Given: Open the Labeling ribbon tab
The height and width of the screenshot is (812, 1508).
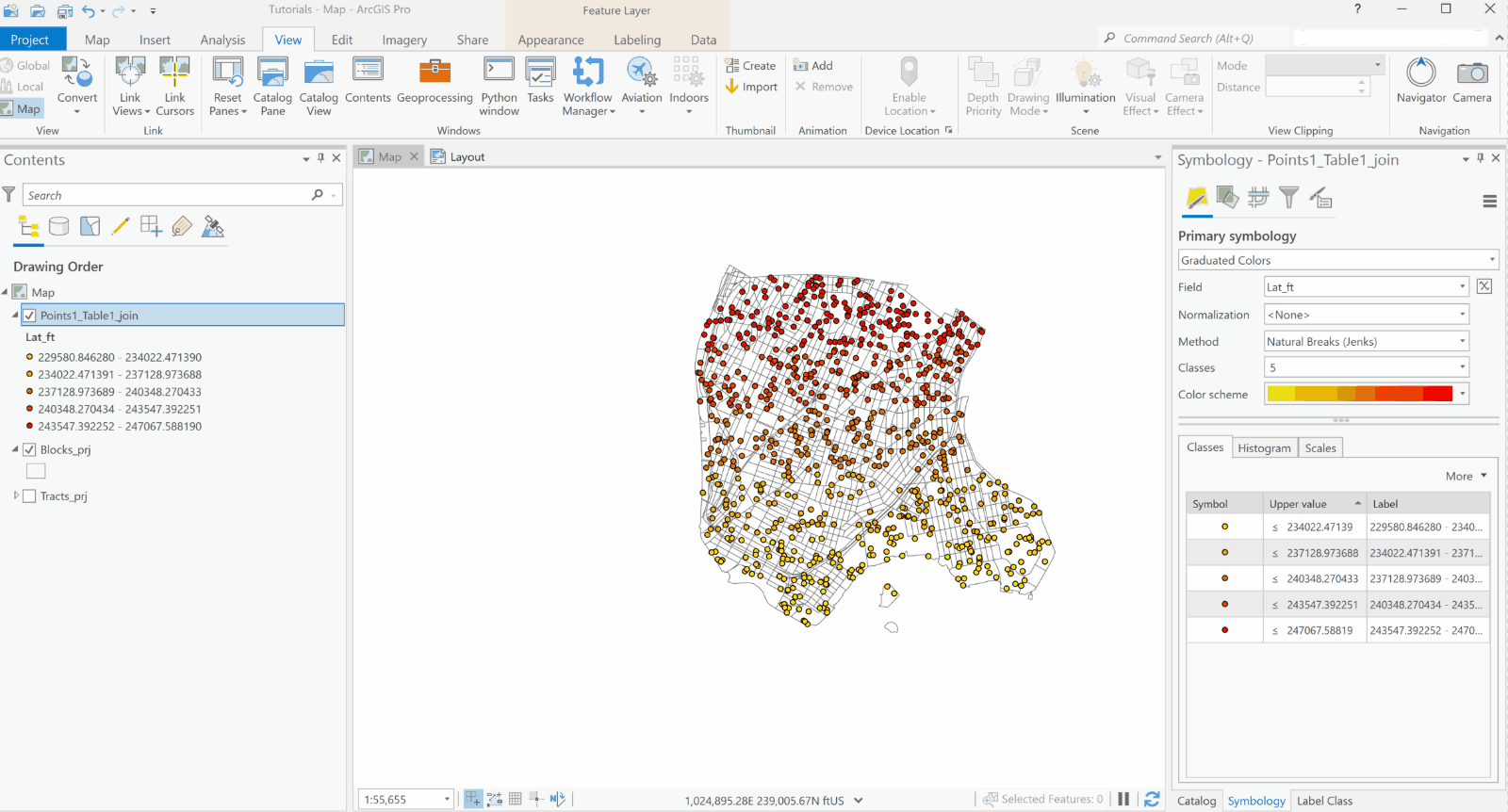Looking at the screenshot, I should [x=637, y=40].
